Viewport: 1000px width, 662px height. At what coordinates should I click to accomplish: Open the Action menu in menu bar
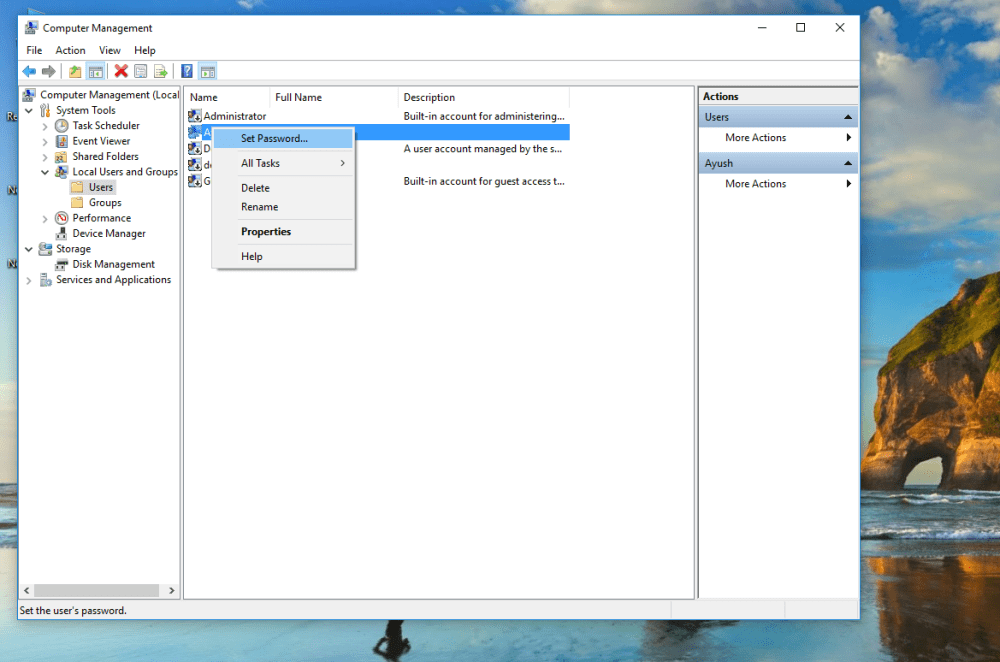pos(70,50)
